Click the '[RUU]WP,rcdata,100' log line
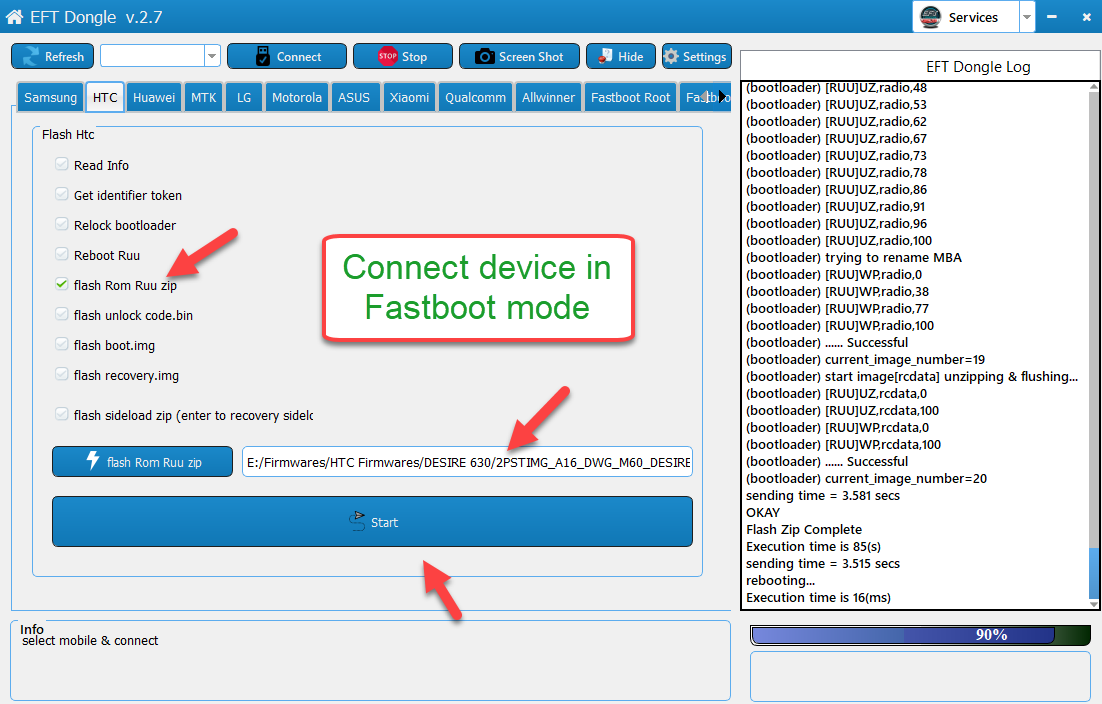The height and width of the screenshot is (704, 1102). point(843,444)
